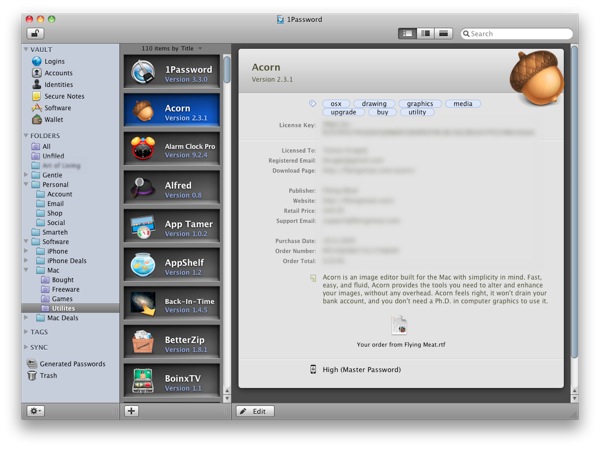Expand the Gentle folder
The image size is (600, 449).
click(x=26, y=175)
